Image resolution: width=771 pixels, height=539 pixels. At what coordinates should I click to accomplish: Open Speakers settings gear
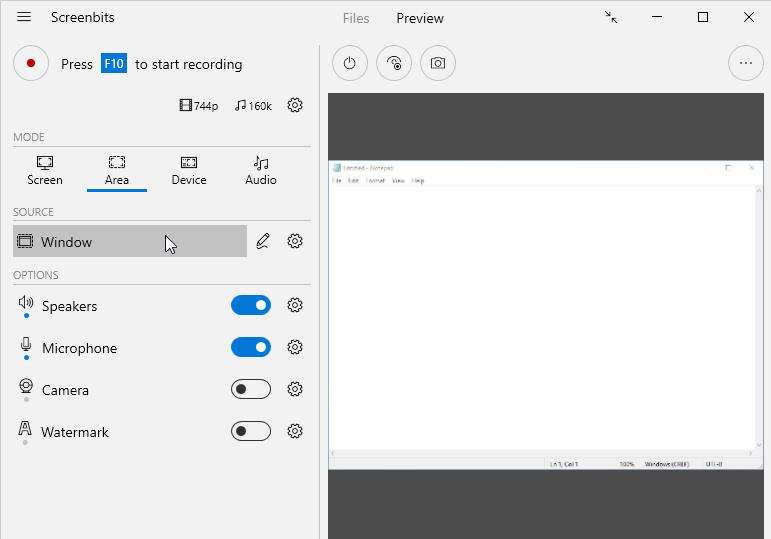coord(295,305)
